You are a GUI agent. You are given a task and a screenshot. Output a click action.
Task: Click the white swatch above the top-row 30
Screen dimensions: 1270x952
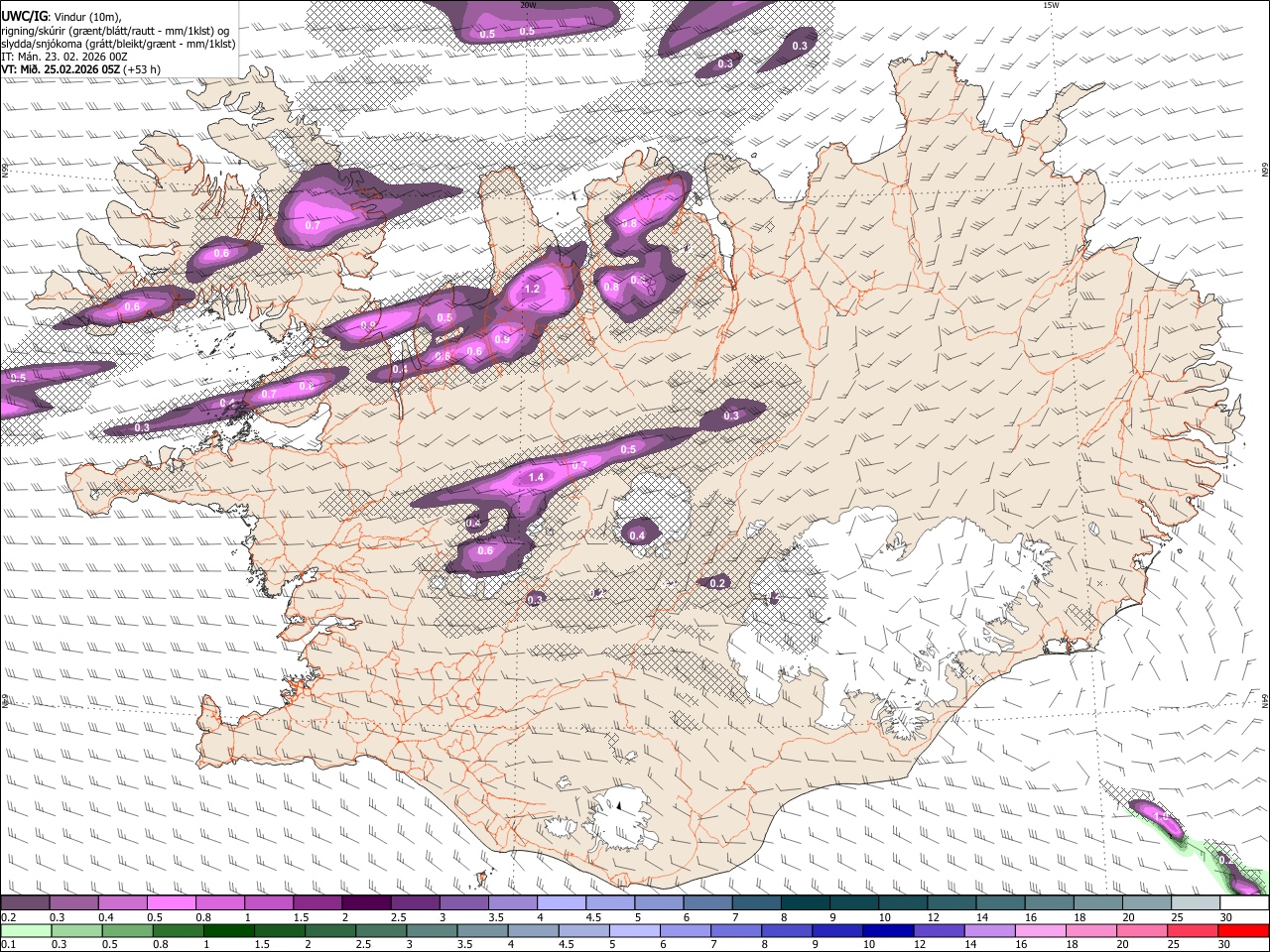pyautogui.click(x=1245, y=903)
